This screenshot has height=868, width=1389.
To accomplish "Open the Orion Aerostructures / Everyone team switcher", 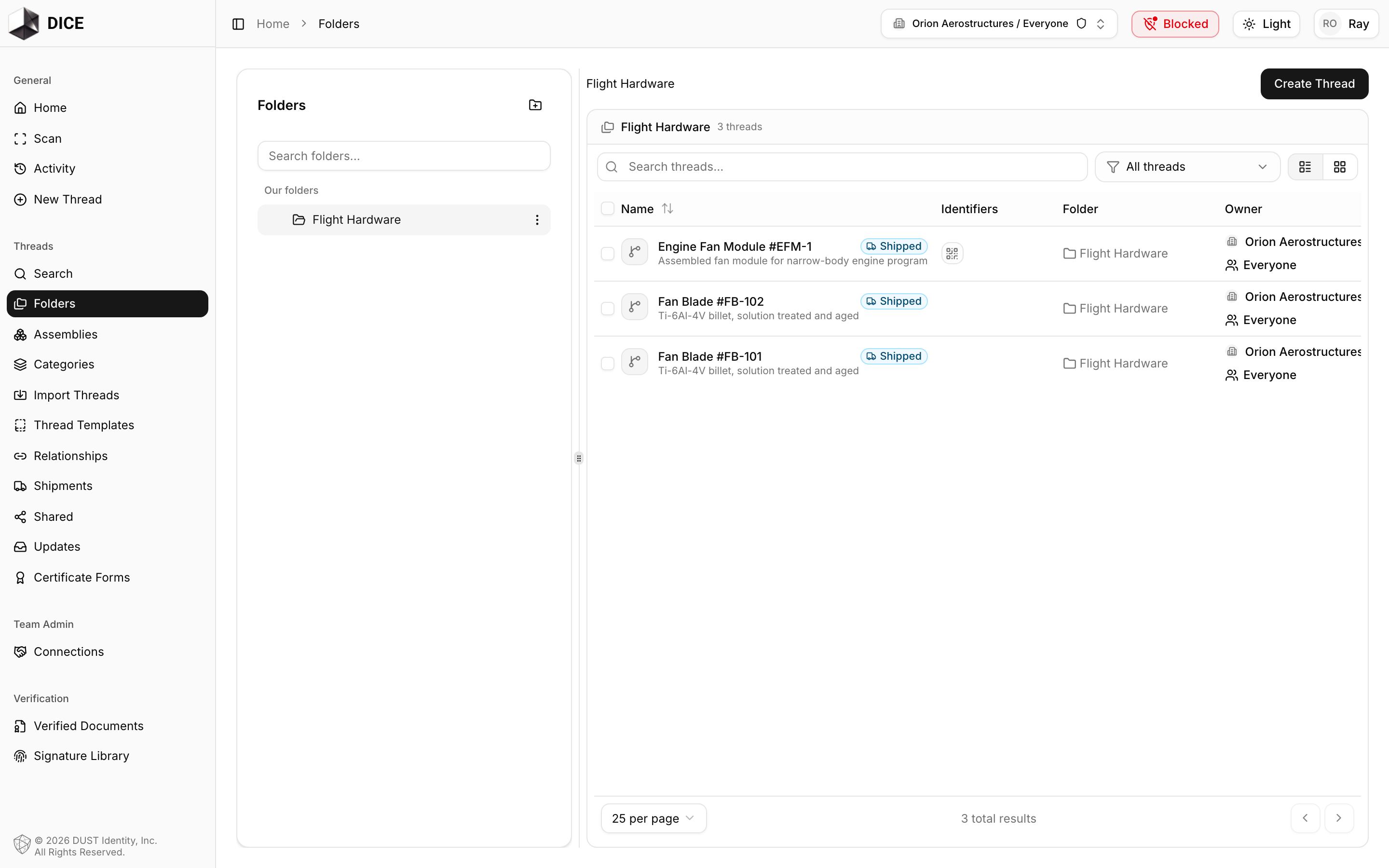I will 999,24.
